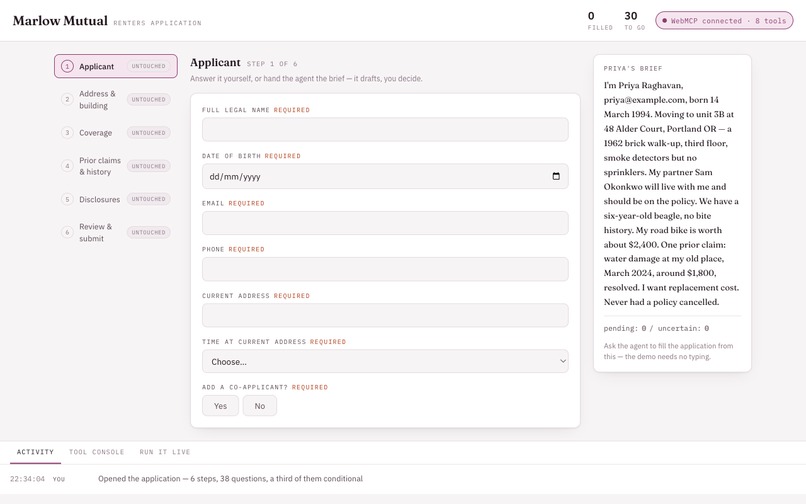Switch to the Run It Live tab
Image resolution: width=806 pixels, height=504 pixels.
click(165, 452)
